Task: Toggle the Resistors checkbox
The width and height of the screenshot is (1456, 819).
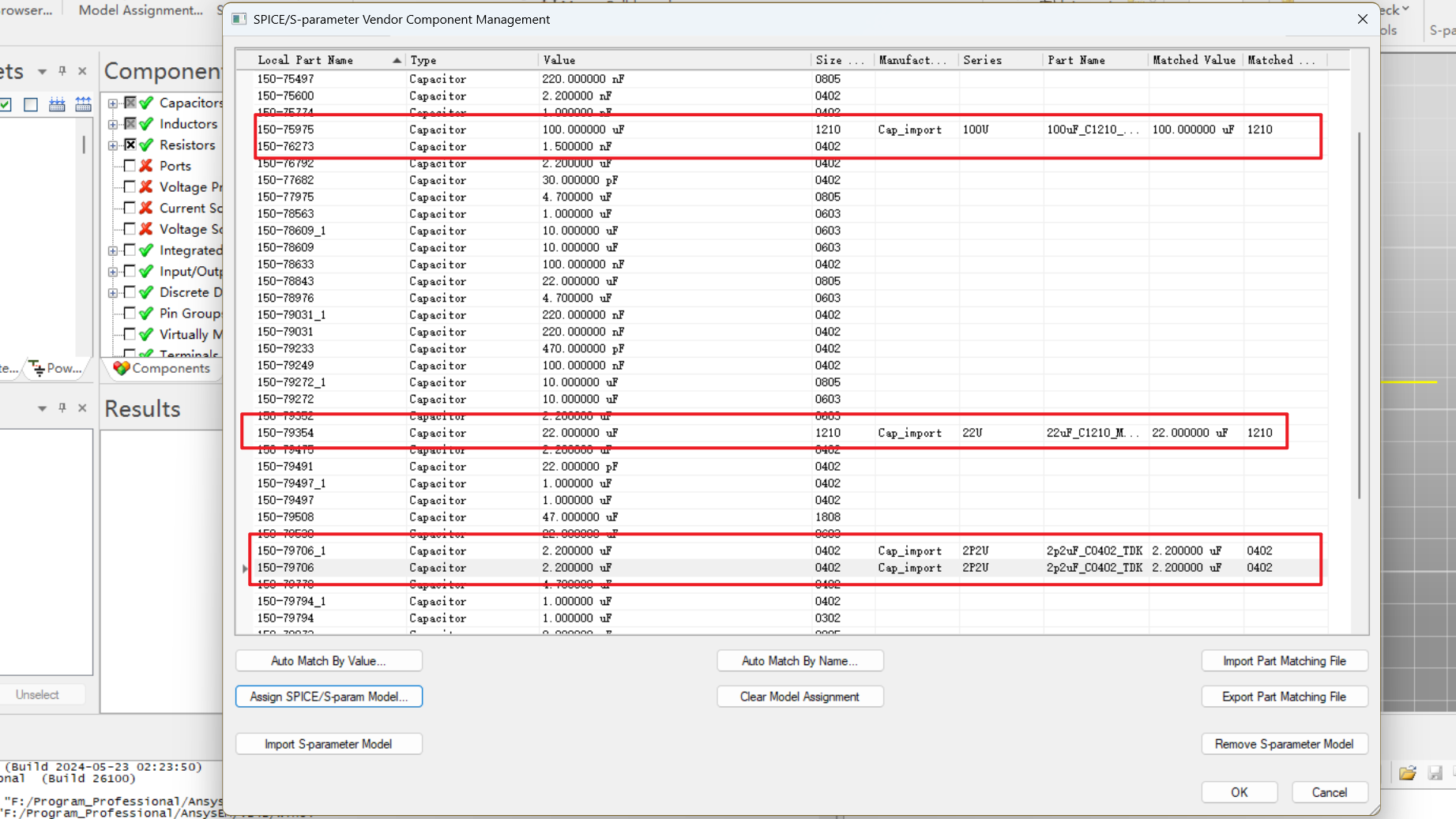Action: coord(130,145)
